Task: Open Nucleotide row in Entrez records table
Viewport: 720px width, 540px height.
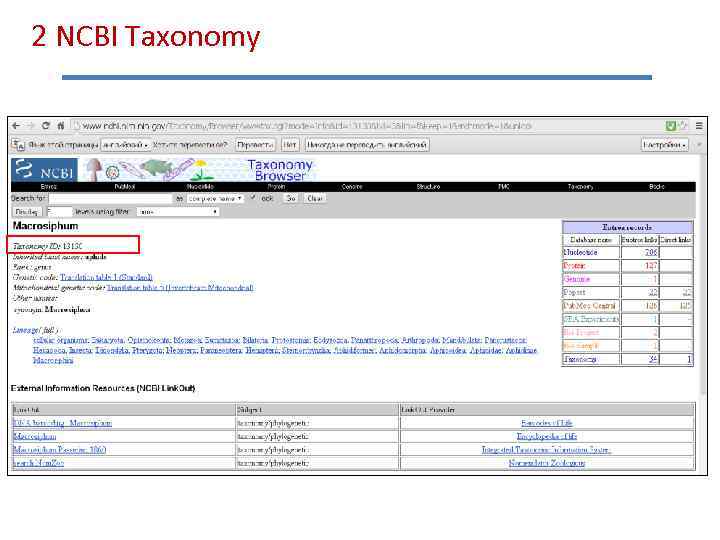Action: (x=580, y=252)
